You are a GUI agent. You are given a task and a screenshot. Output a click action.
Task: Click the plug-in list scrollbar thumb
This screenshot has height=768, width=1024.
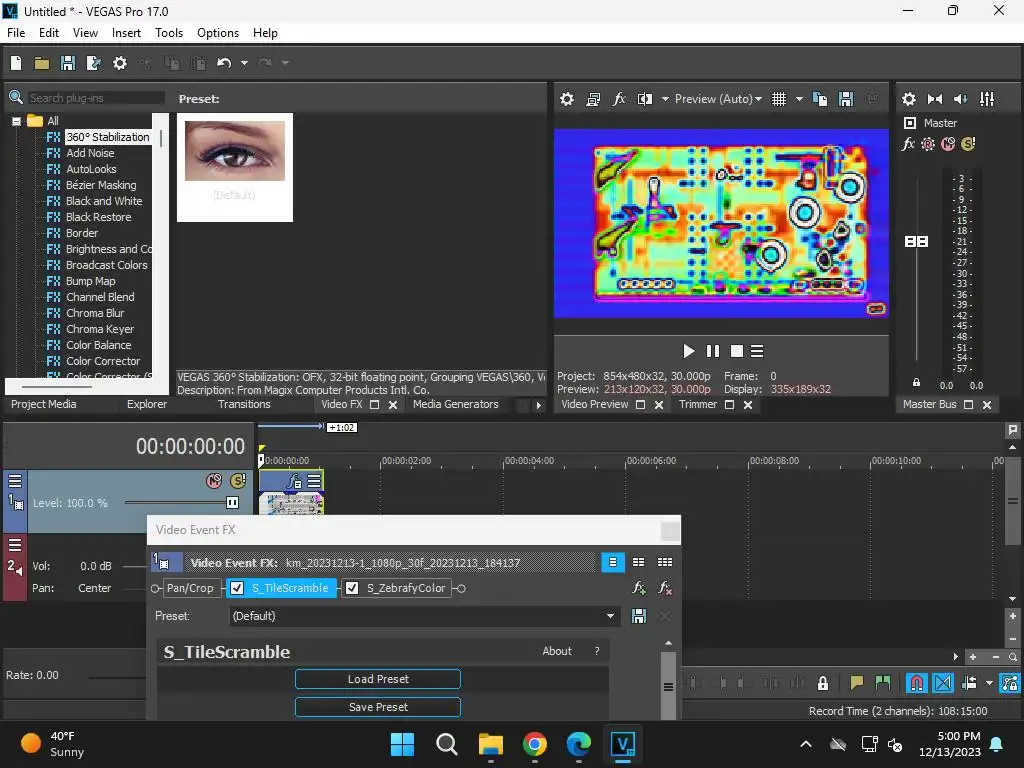click(160, 138)
